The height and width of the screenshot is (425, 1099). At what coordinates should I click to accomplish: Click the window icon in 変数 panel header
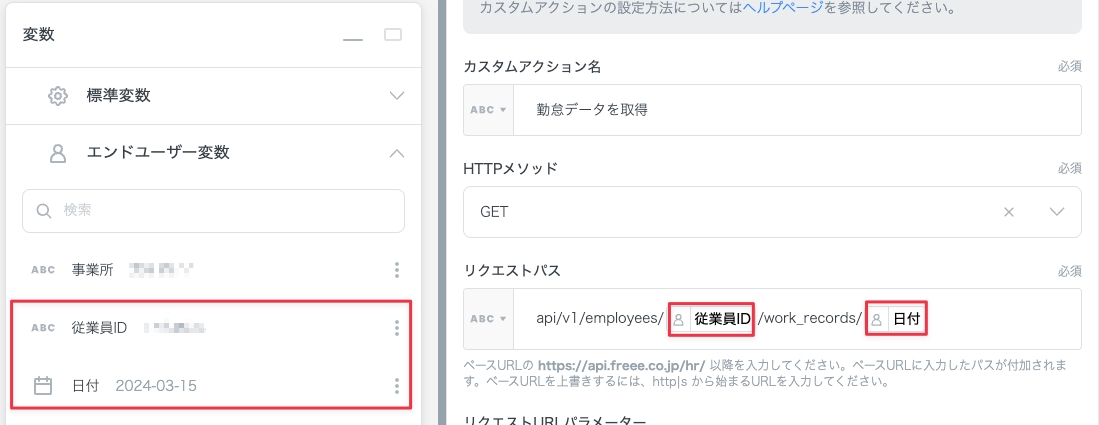[393, 35]
